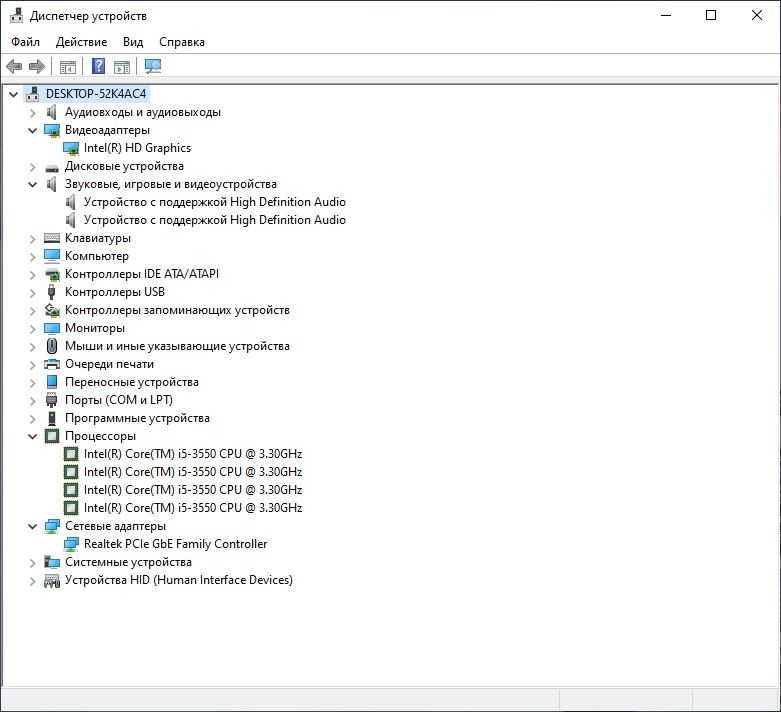Select the first High Definition Audio device

click(x=215, y=202)
